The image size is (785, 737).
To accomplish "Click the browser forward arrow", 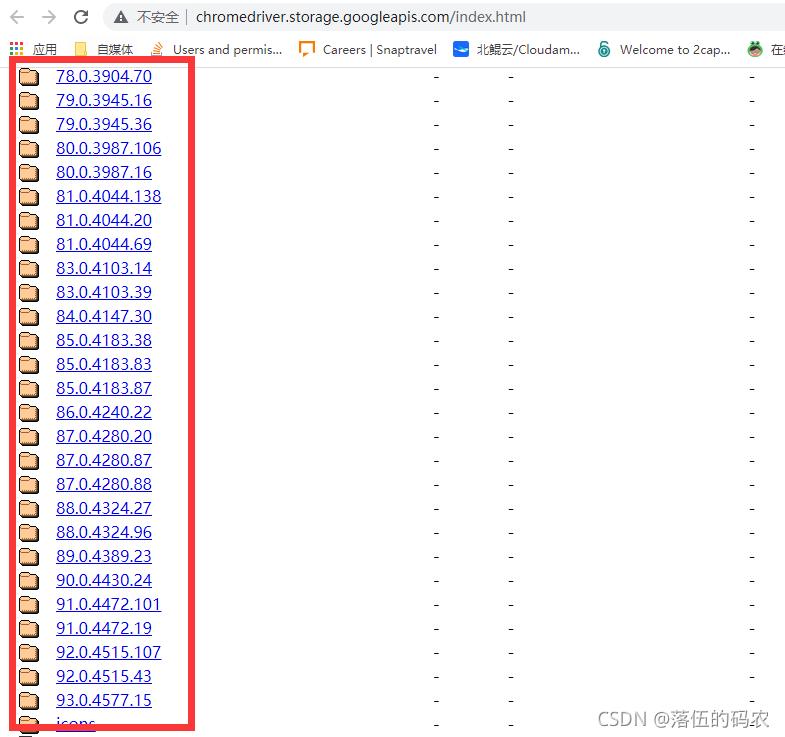I will click(49, 17).
